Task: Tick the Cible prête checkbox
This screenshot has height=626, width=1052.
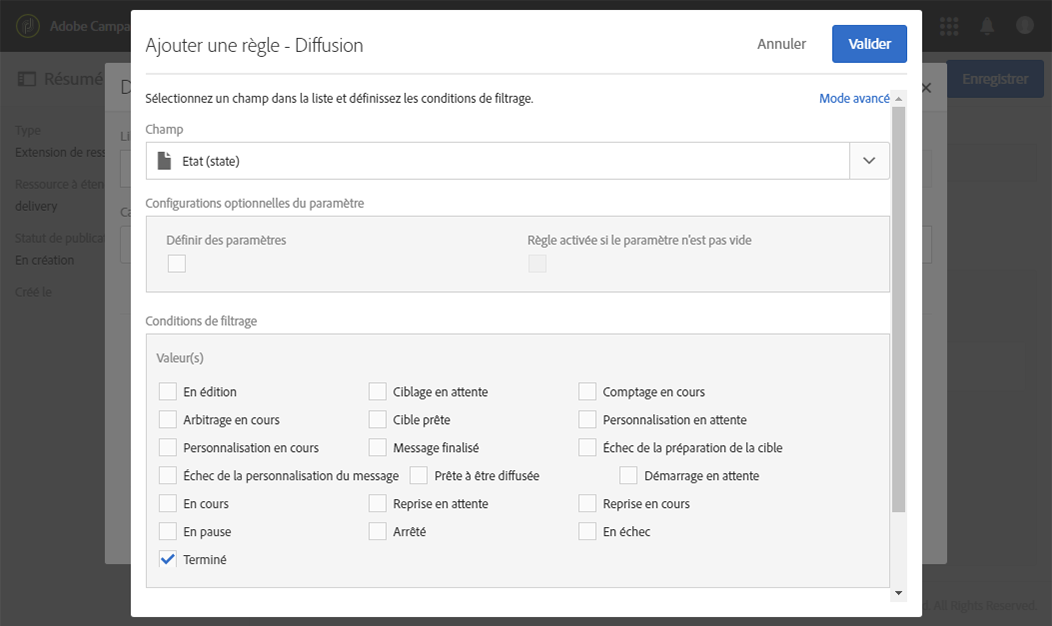Action: pos(377,420)
